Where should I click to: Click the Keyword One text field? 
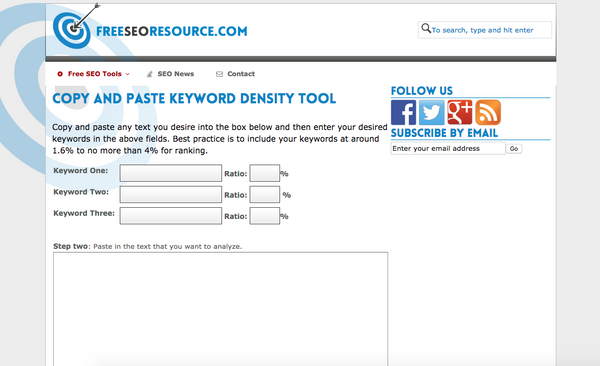pyautogui.click(x=171, y=173)
